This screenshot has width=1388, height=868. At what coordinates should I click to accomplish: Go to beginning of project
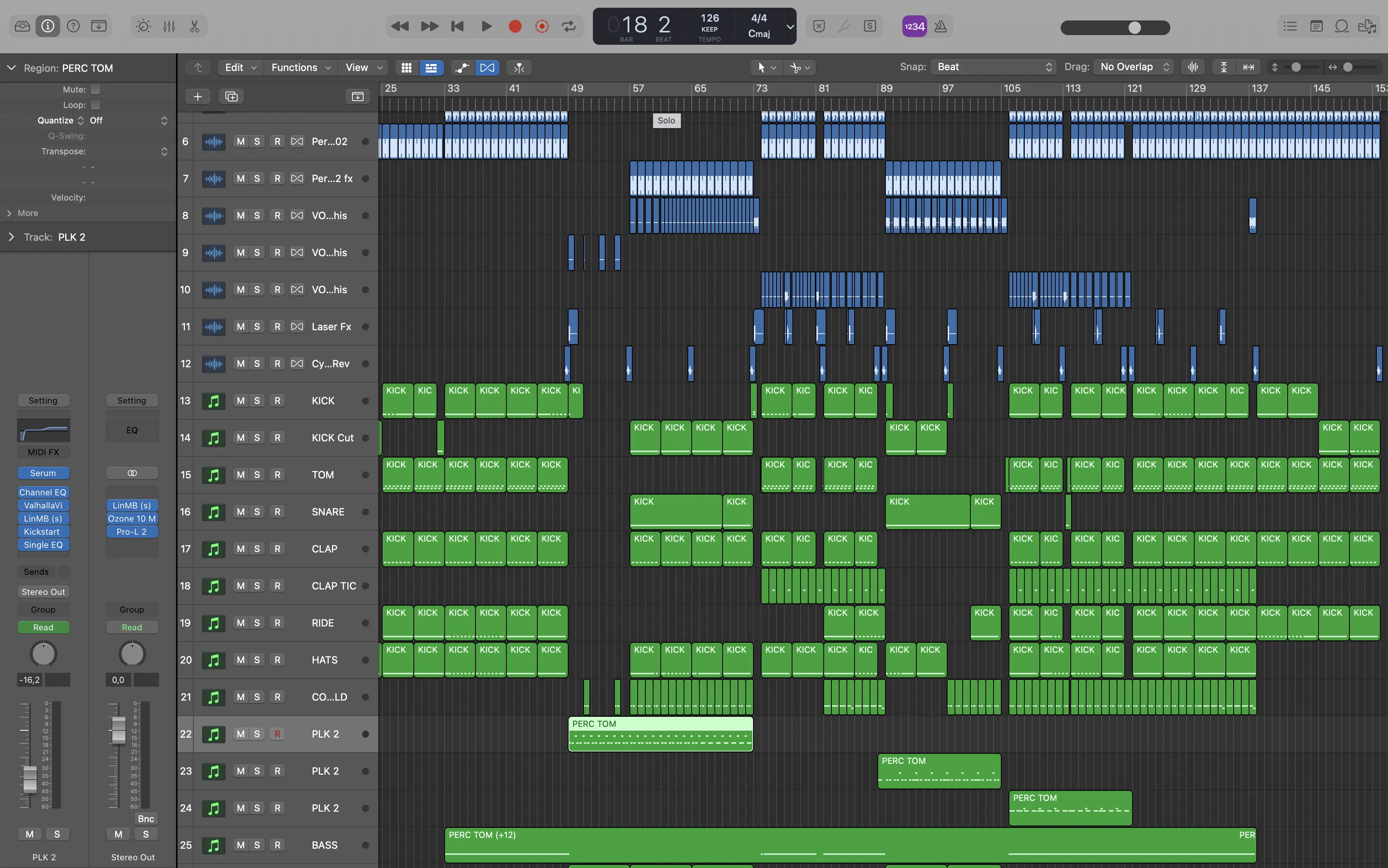458,26
